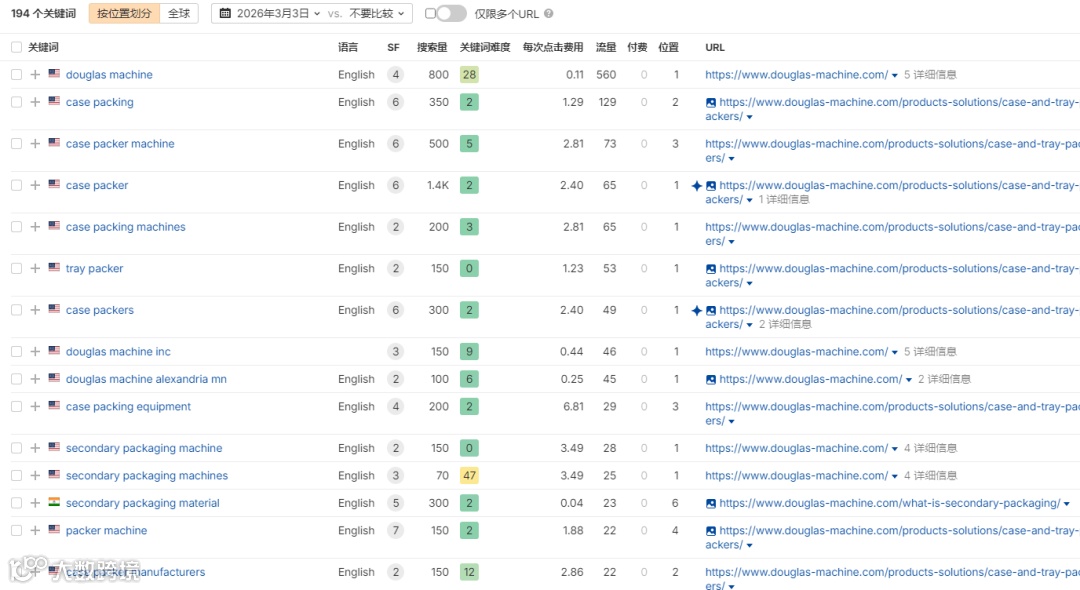
Task: Click search volume 1.4K for case packer
Action: coord(437,185)
